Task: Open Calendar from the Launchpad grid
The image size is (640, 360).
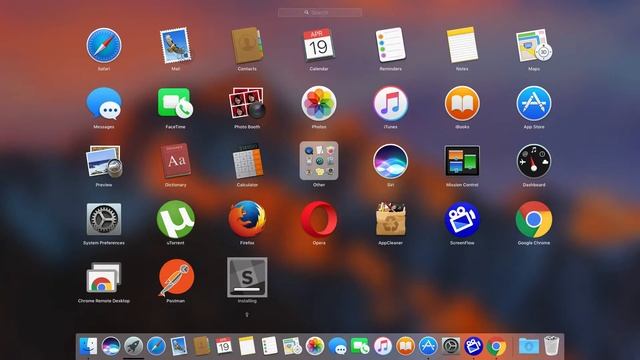Action: 319,44
